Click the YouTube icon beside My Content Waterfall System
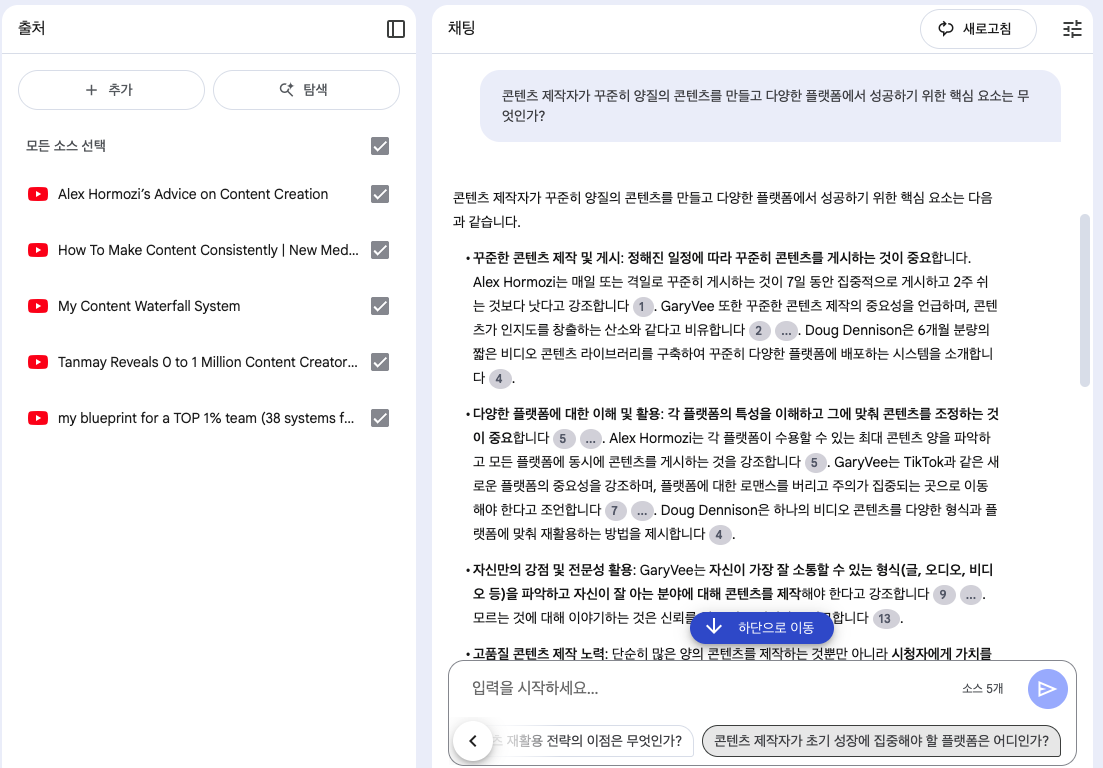This screenshot has height=768, width=1103. (38, 306)
